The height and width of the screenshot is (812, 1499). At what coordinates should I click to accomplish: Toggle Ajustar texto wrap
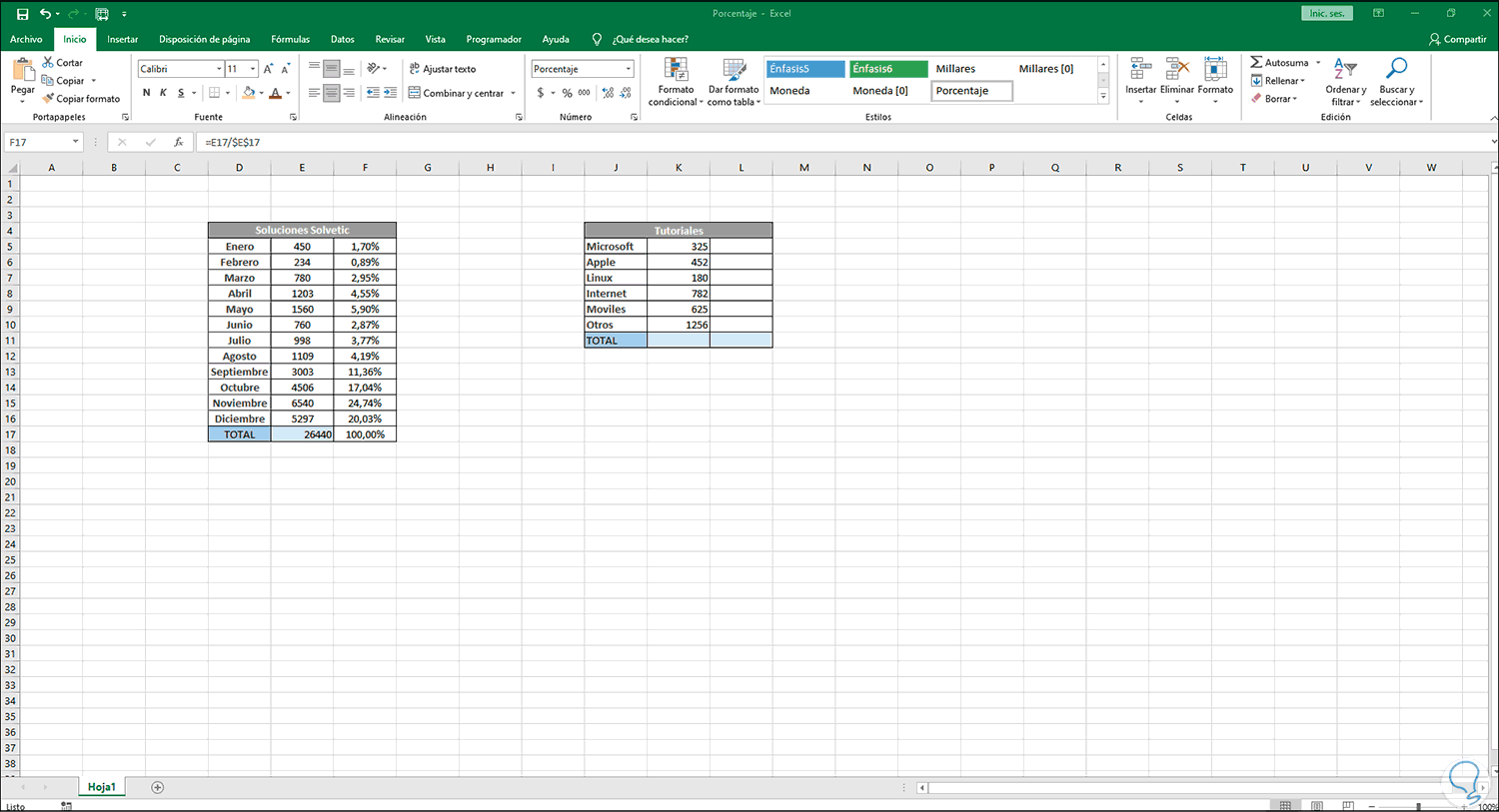click(x=442, y=69)
